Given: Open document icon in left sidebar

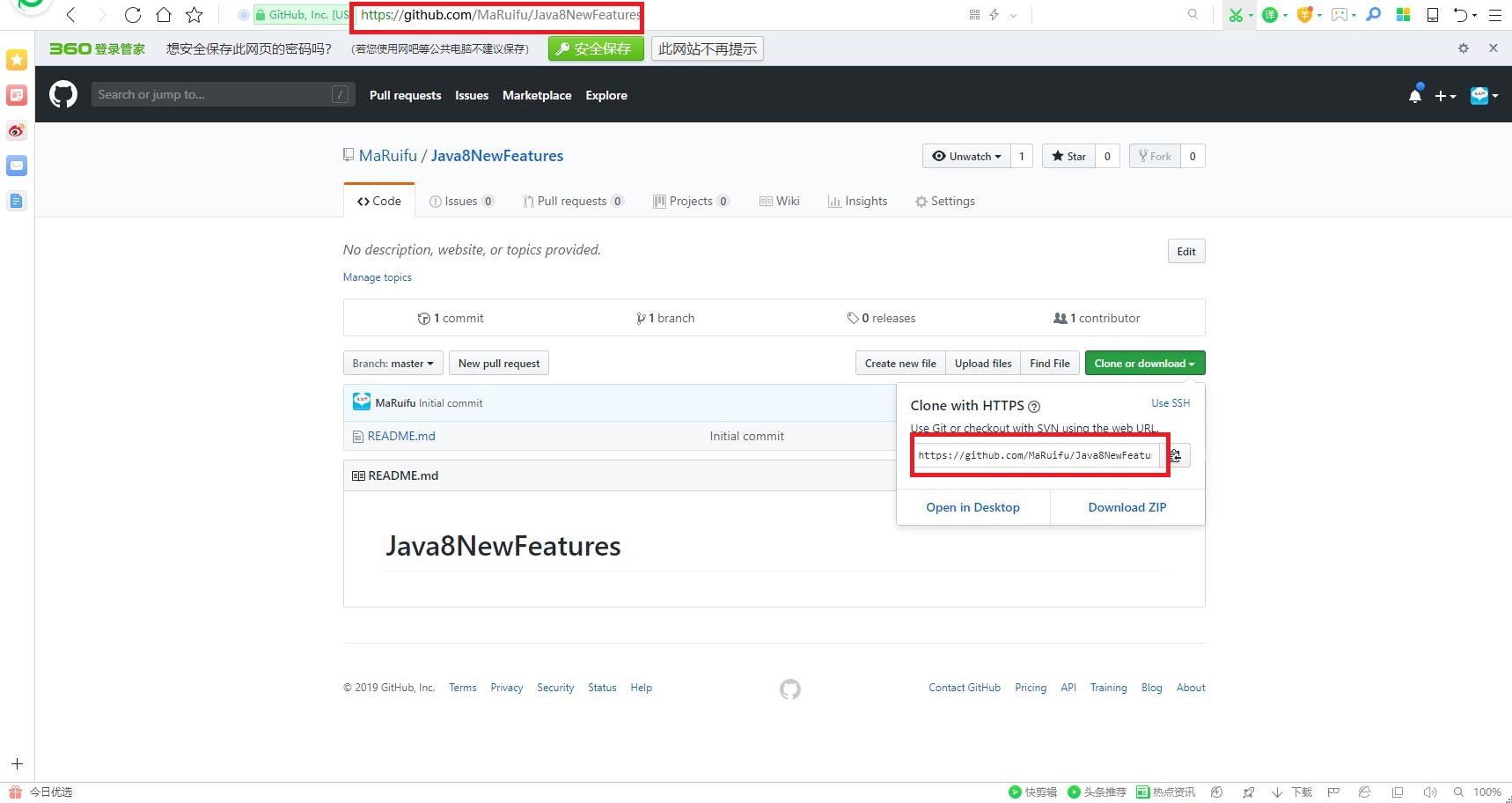Looking at the screenshot, I should click(x=17, y=201).
